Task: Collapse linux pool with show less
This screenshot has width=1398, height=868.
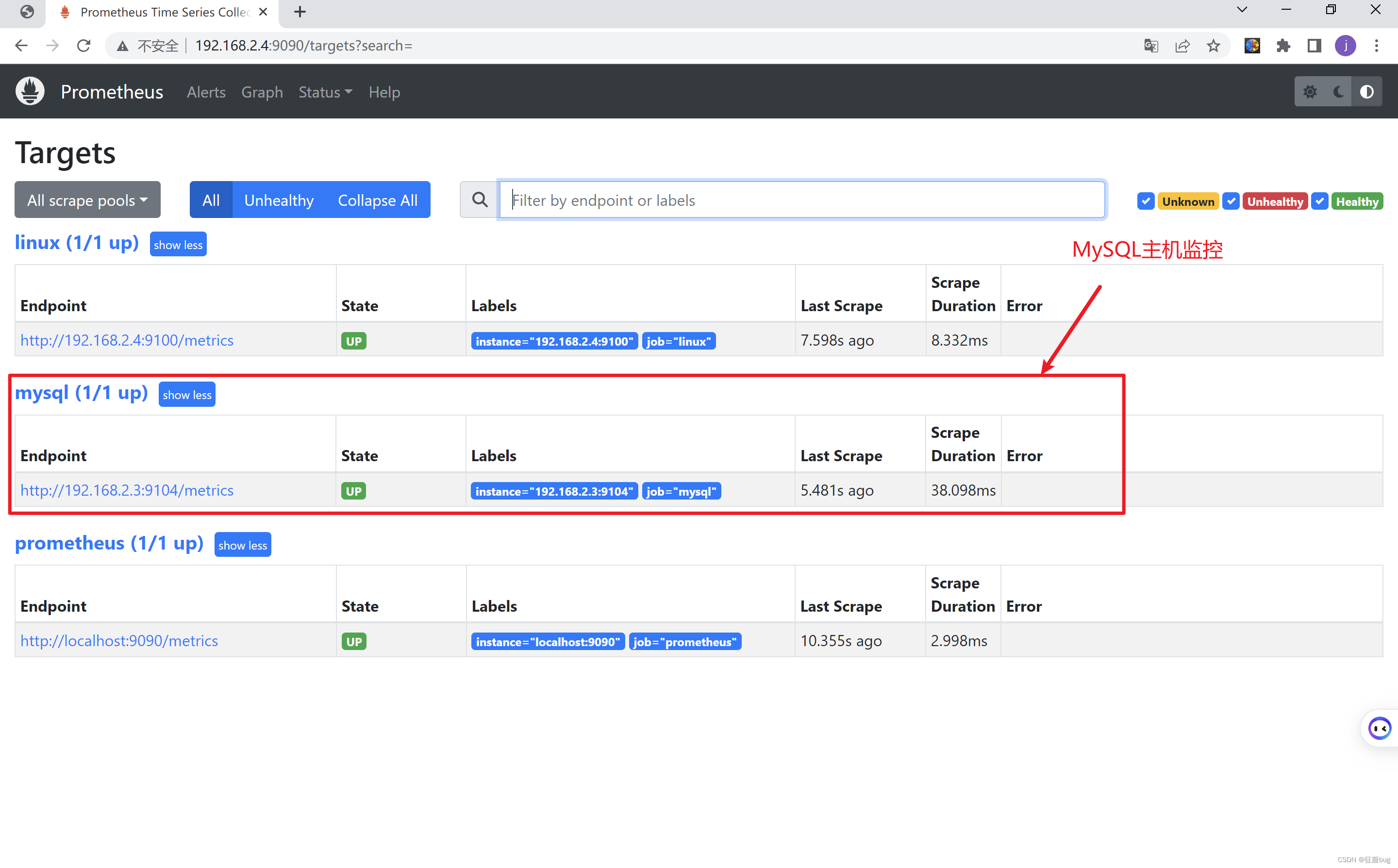Action: coord(178,245)
